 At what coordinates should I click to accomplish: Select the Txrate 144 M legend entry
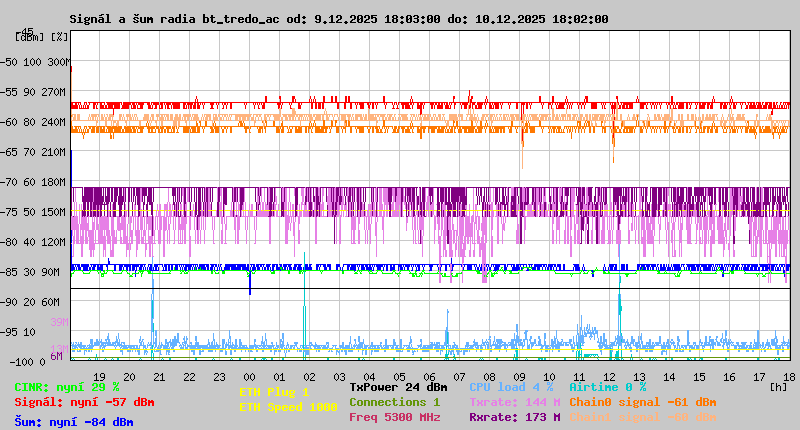click(x=514, y=402)
